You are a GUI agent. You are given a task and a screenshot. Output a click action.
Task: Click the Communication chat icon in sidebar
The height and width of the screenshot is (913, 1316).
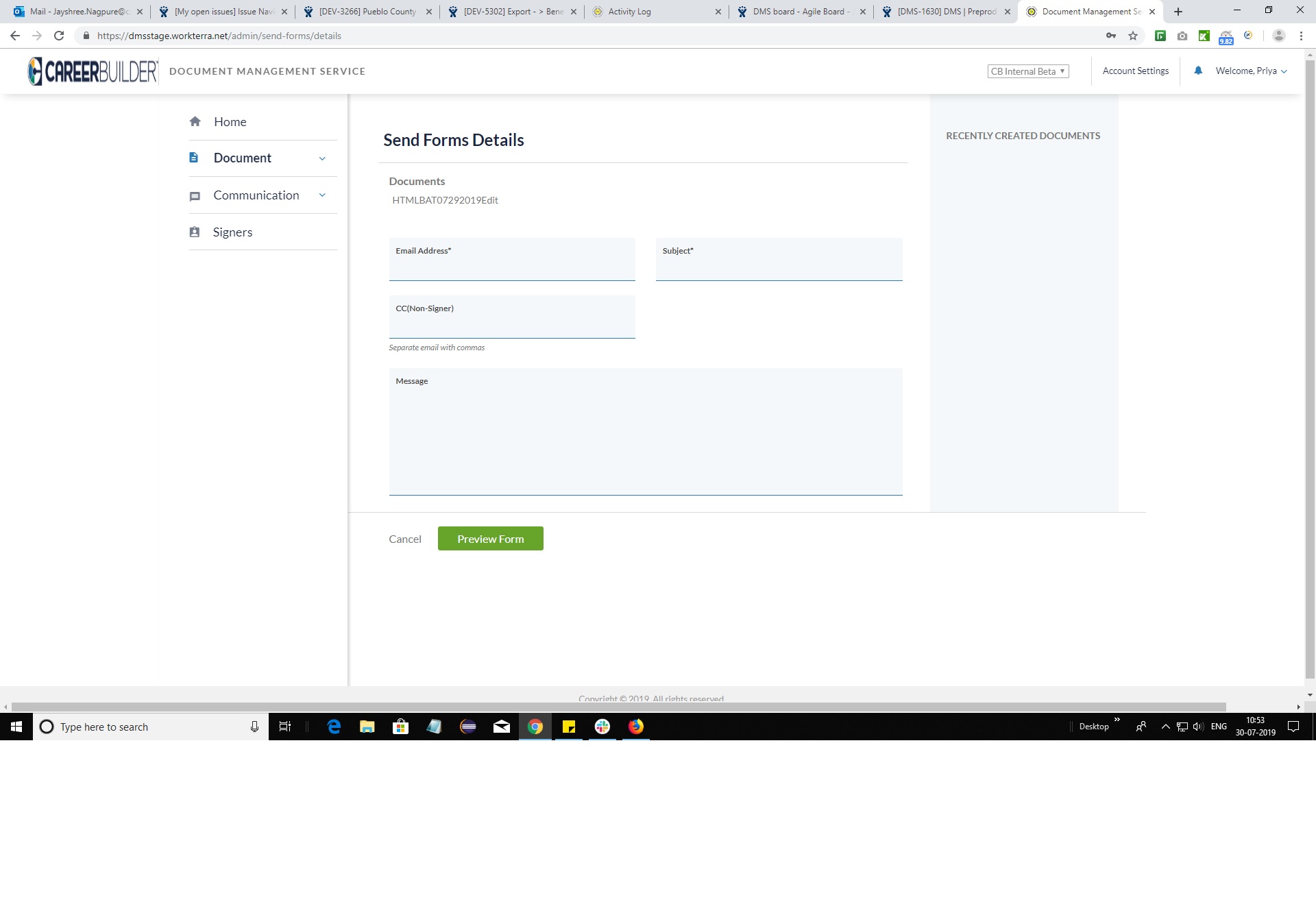195,196
